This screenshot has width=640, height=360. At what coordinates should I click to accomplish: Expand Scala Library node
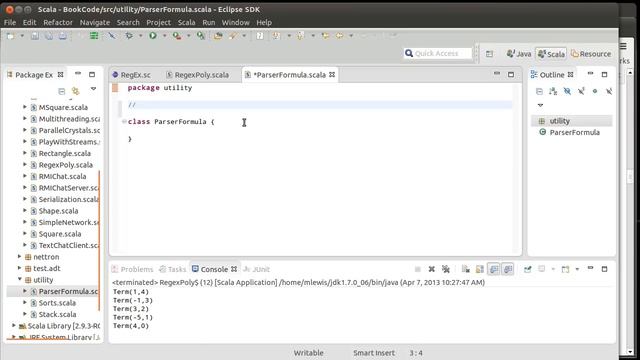click(x=14, y=326)
